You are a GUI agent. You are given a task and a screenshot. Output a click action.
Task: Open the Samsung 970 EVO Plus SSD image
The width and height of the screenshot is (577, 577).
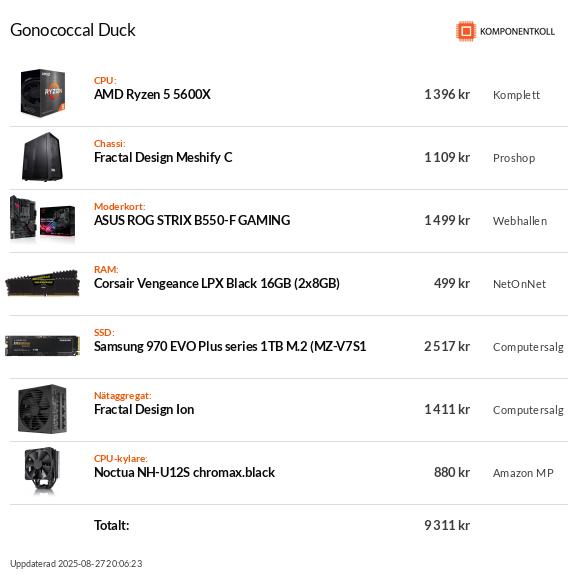(x=42, y=346)
